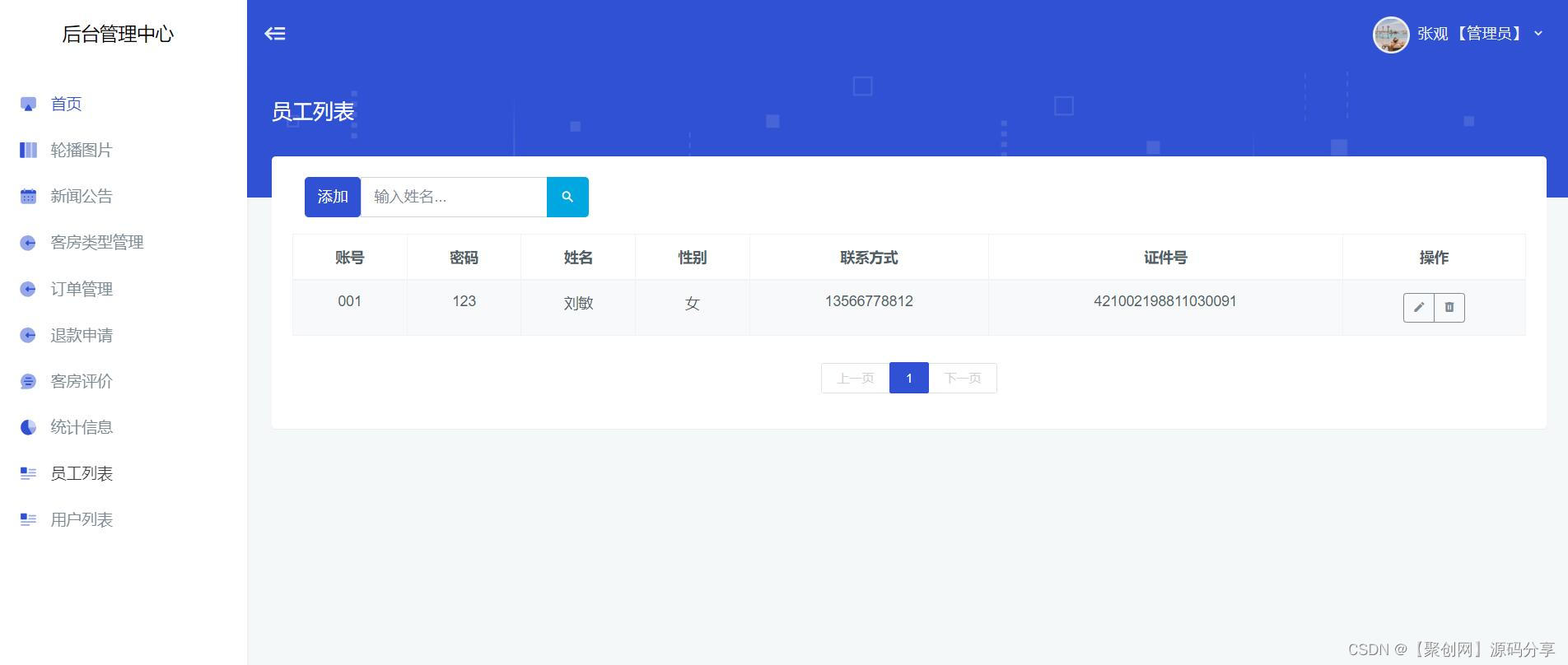Click the 证件号 column header
Screen dimensions: 1568x665
click(x=1165, y=258)
